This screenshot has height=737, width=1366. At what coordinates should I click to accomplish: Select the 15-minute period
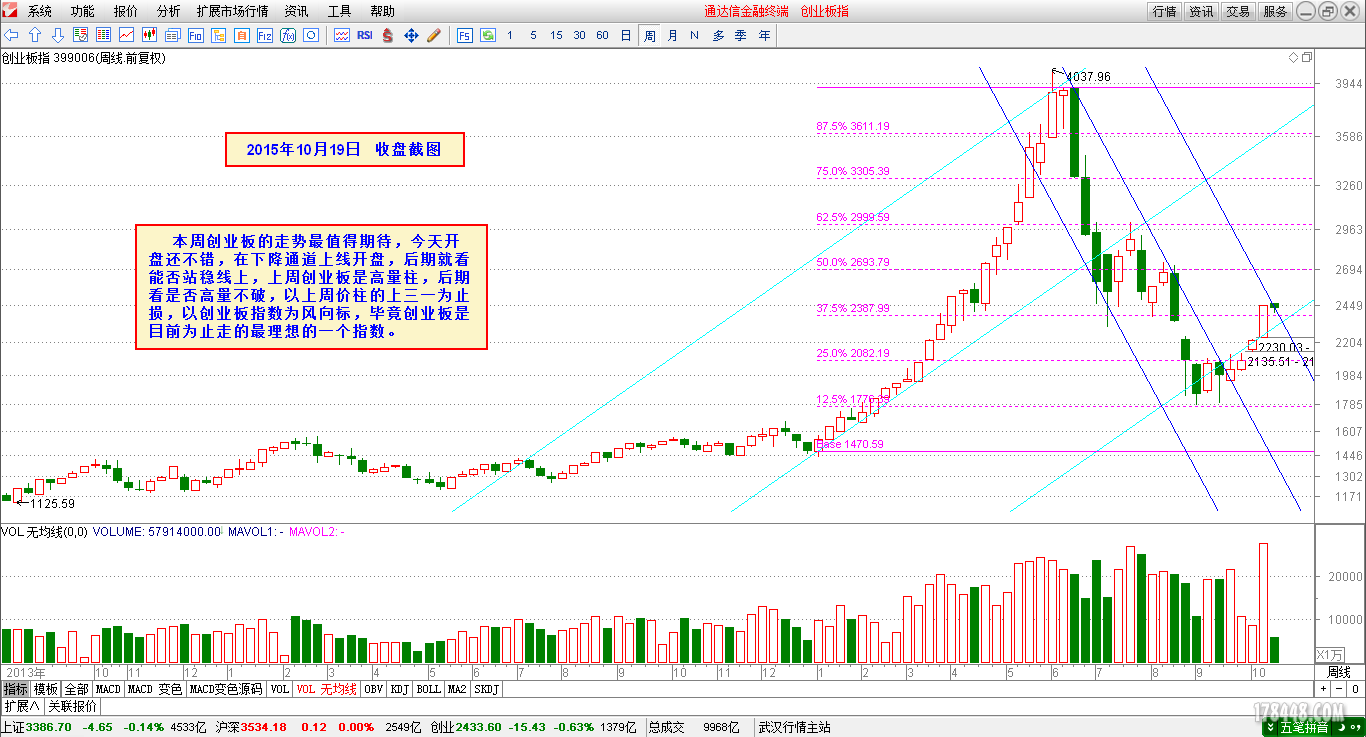tap(556, 35)
